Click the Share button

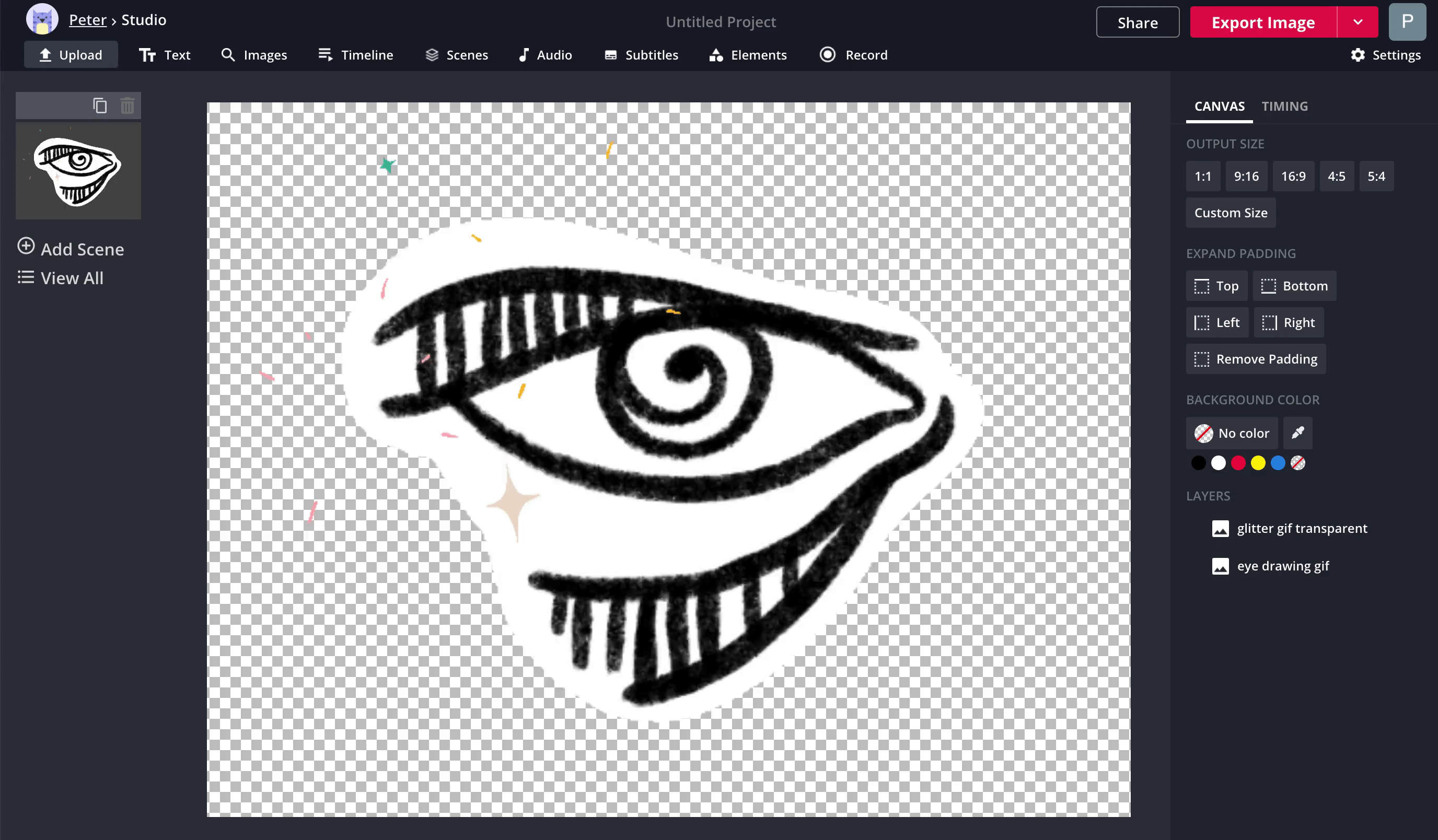click(x=1138, y=22)
